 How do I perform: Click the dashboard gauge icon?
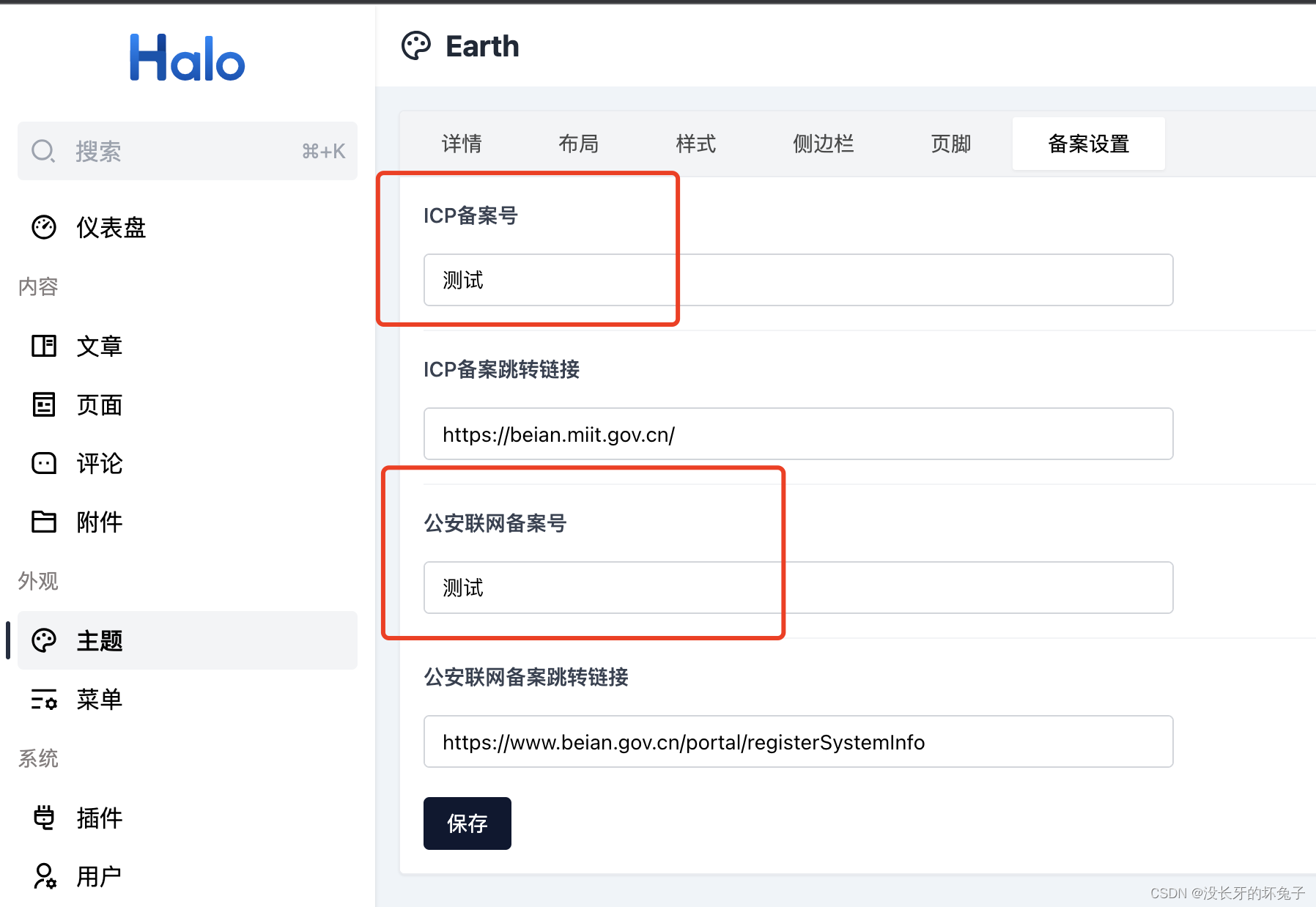[44, 227]
